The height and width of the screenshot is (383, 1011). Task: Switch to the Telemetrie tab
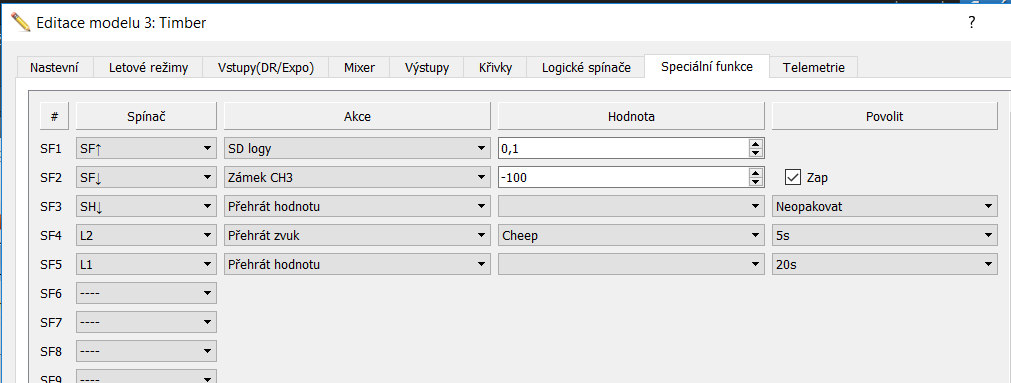click(814, 68)
